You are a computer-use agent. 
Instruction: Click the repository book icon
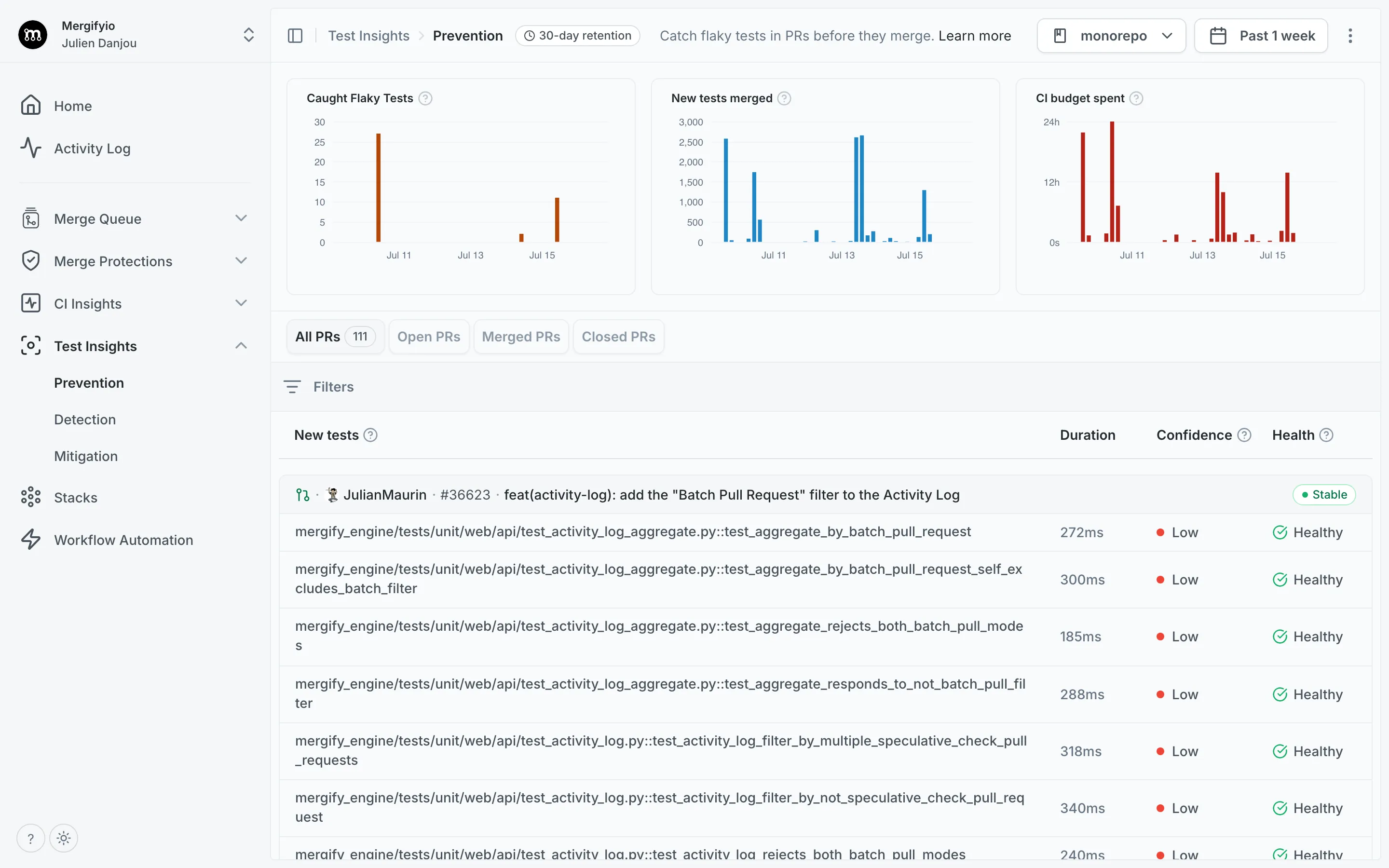1060,36
